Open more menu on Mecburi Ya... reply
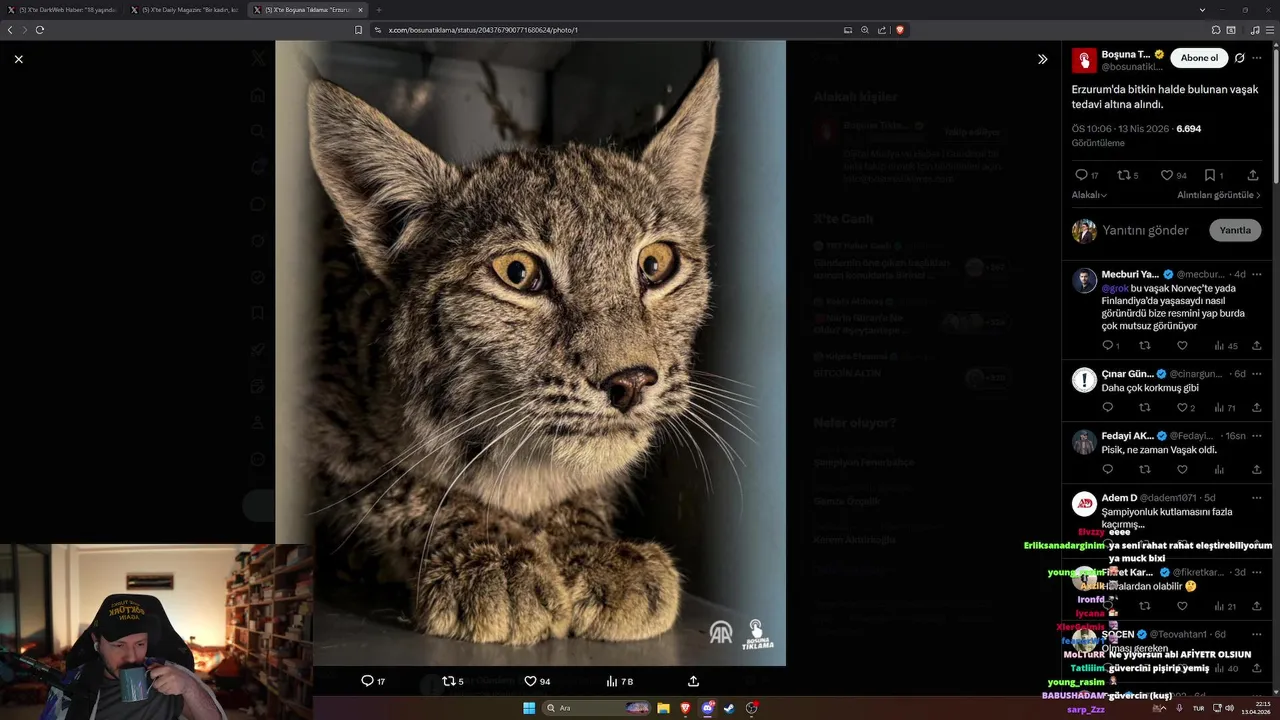The height and width of the screenshot is (720, 1280). 1257,274
